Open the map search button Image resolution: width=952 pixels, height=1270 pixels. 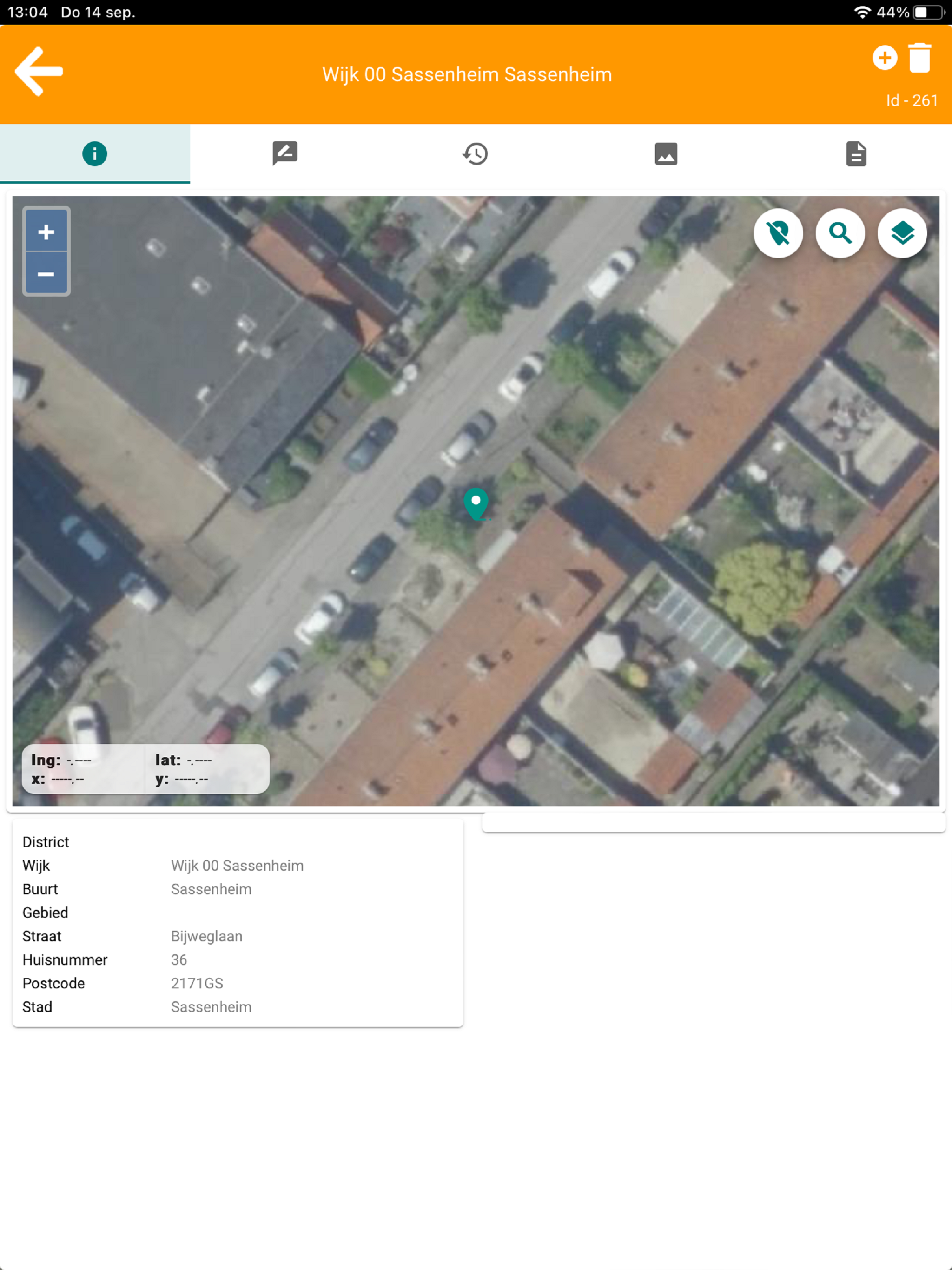(840, 233)
